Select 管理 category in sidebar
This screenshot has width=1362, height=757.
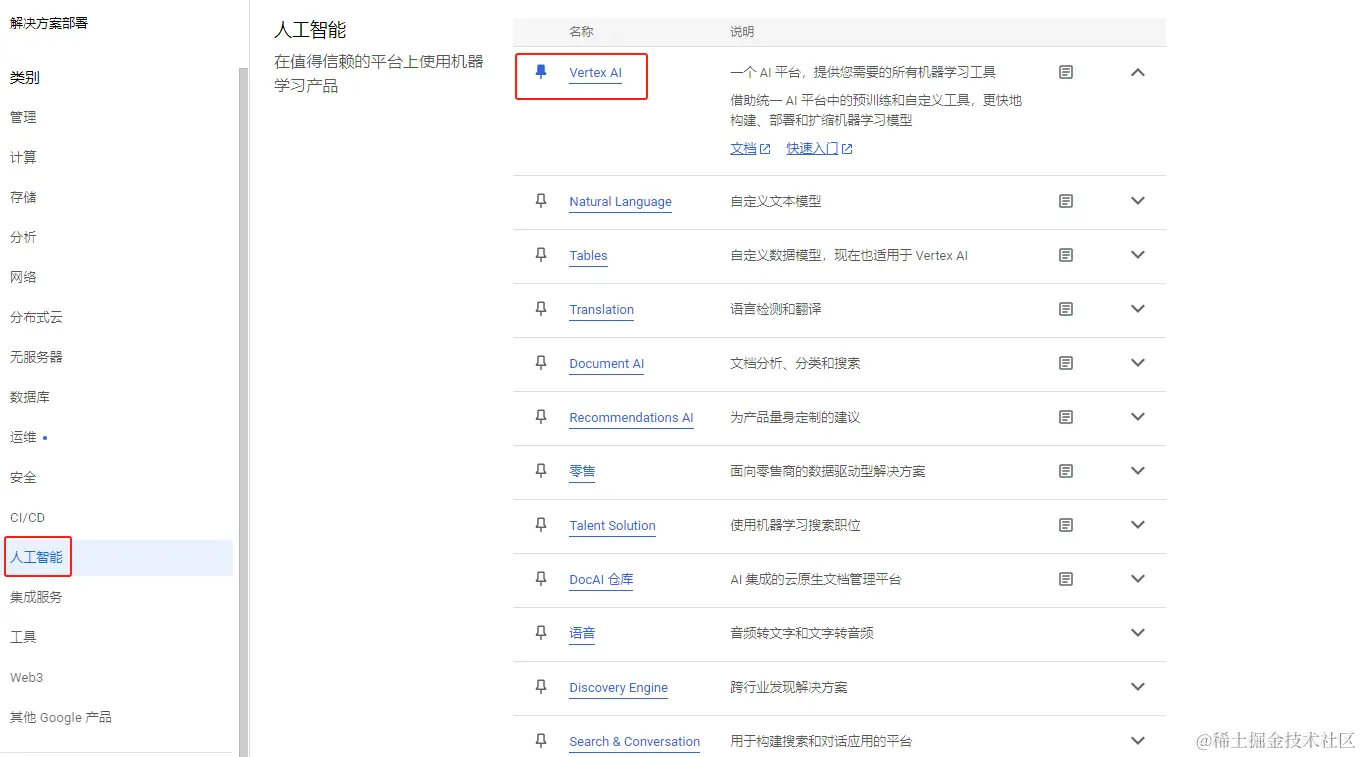(x=23, y=117)
